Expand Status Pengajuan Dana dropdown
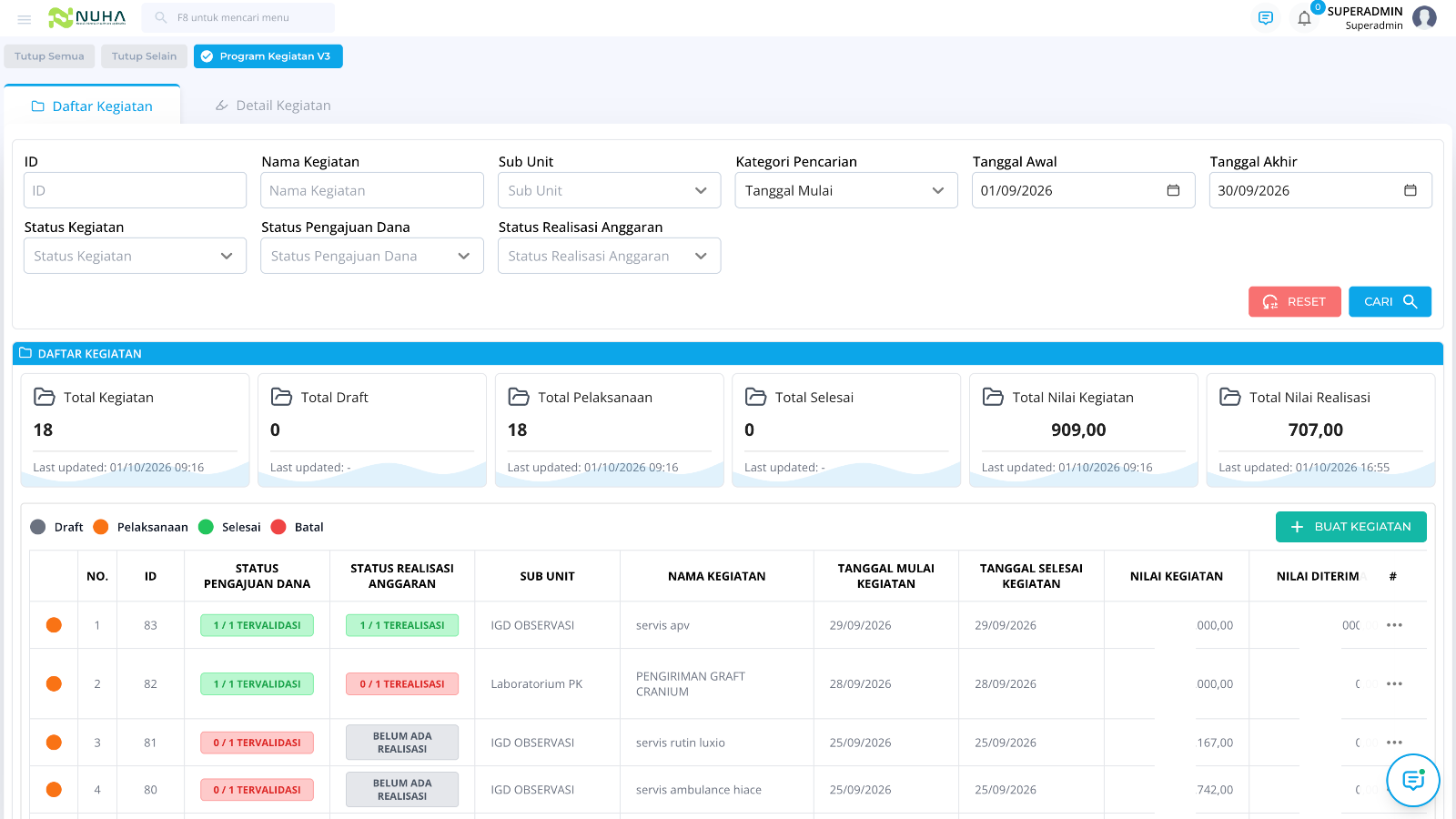Image resolution: width=1456 pixels, height=819 pixels. (x=372, y=256)
